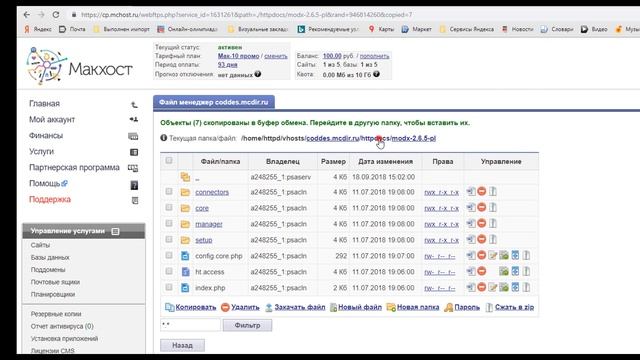Screen dimensions: 640x360
Task: Click the Назад button
Action: point(182,345)
